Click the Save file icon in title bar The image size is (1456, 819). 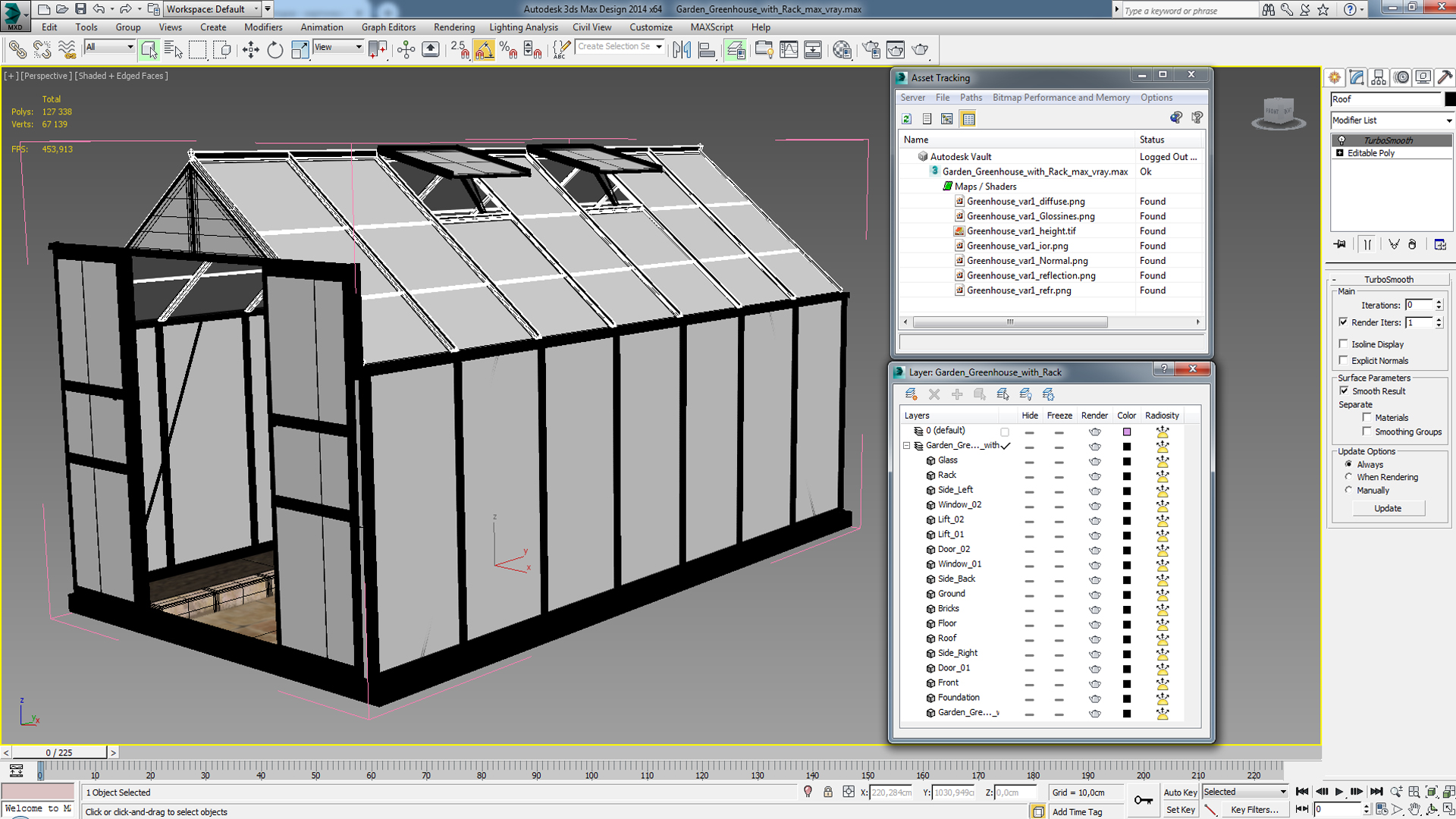click(x=80, y=9)
